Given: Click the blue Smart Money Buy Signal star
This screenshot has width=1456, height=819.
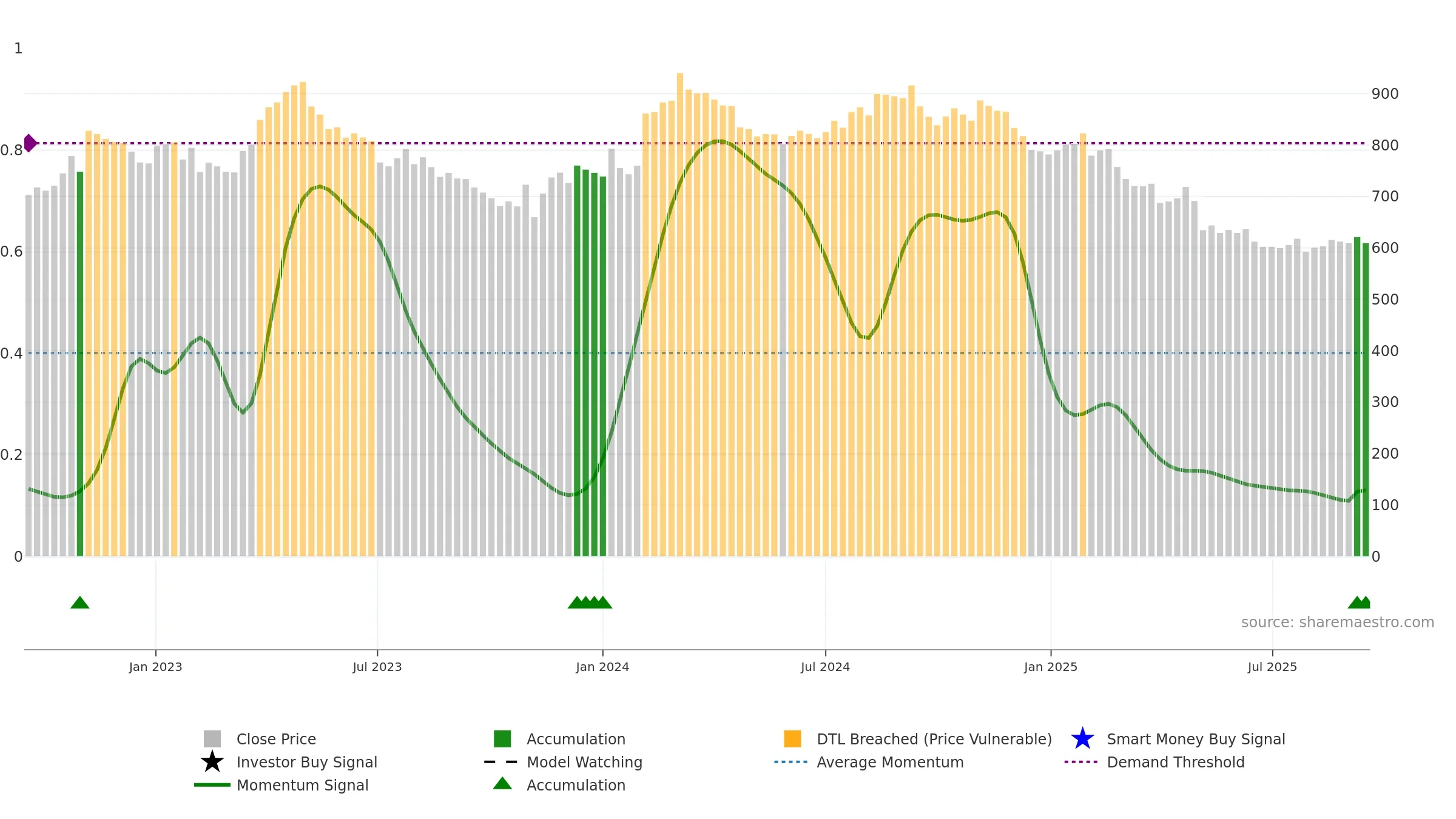Looking at the screenshot, I should pyautogui.click(x=1082, y=739).
